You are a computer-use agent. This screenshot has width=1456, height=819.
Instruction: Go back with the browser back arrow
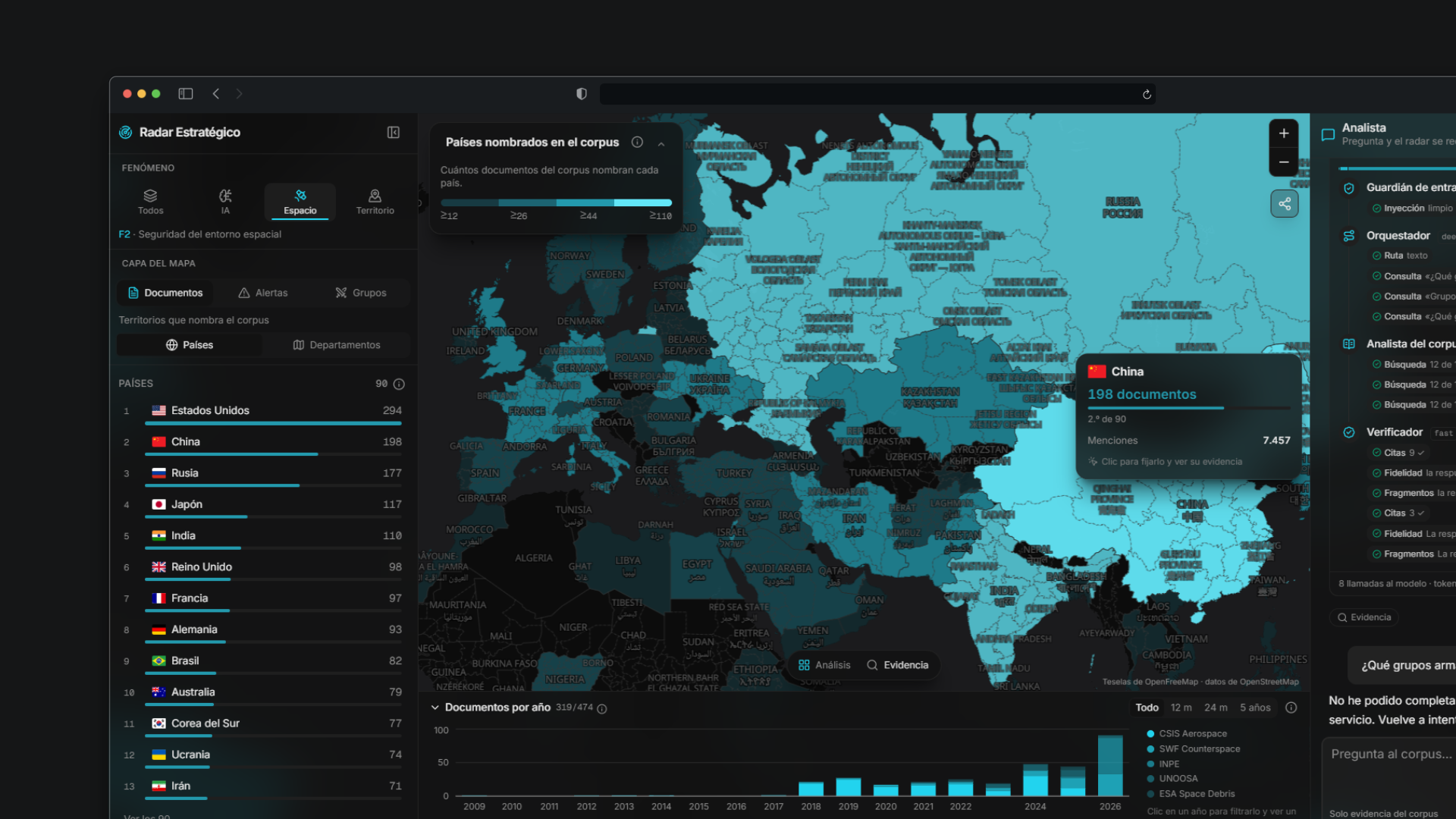pos(216,94)
